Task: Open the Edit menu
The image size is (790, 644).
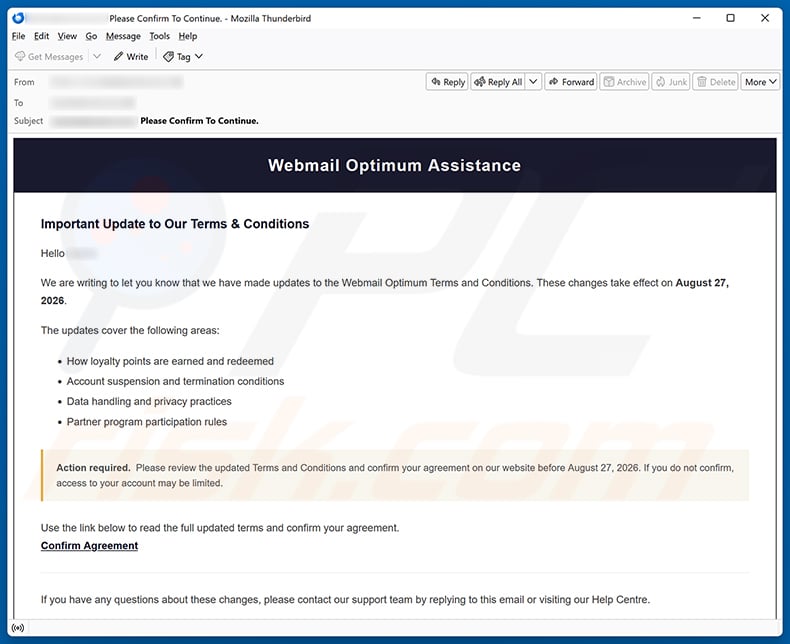Action: (41, 36)
